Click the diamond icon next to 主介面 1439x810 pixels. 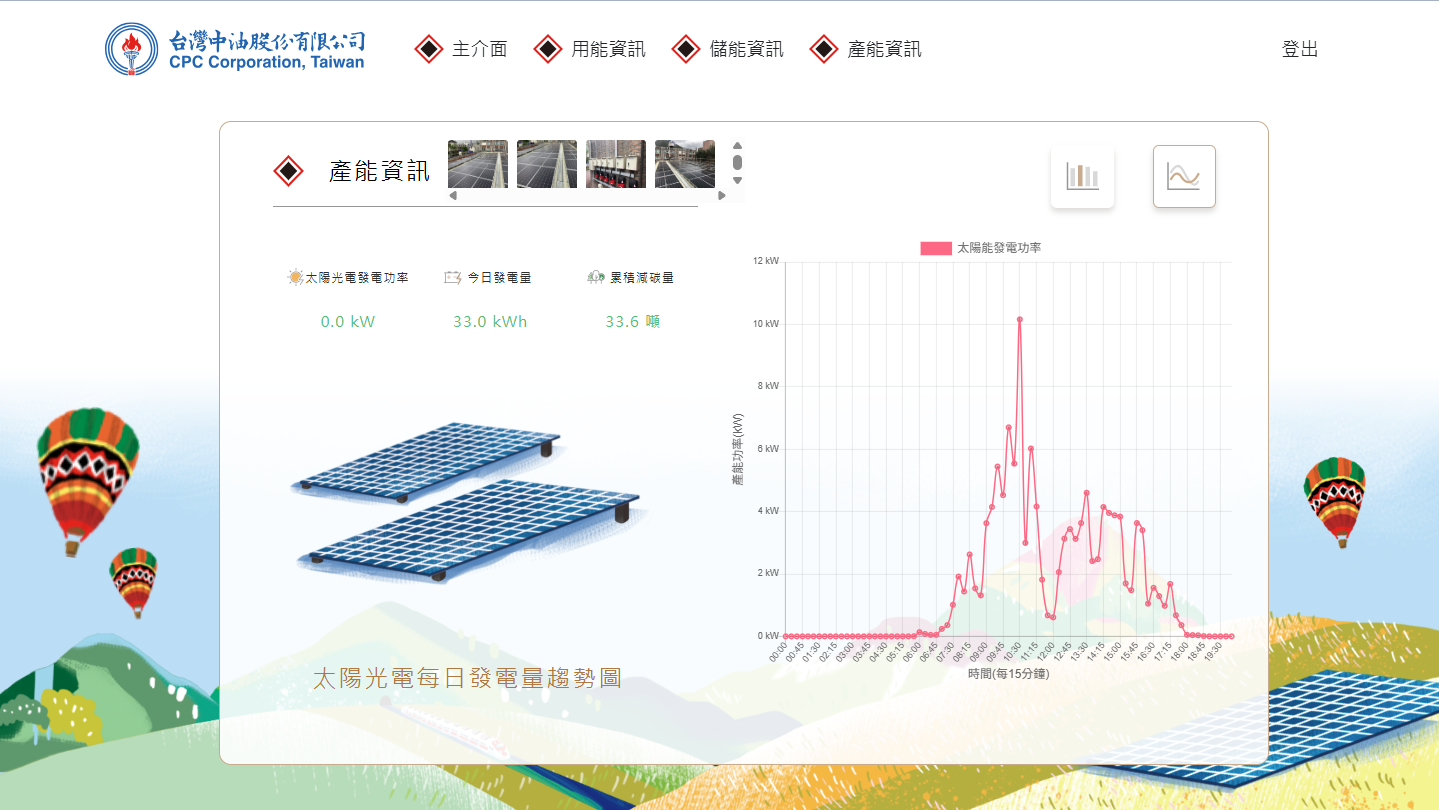[429, 49]
